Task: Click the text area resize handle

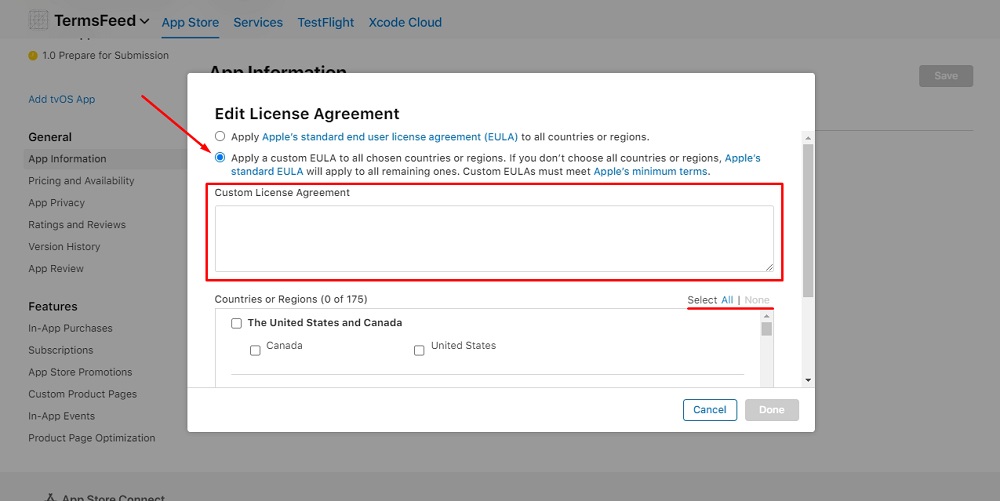Action: tap(769, 267)
